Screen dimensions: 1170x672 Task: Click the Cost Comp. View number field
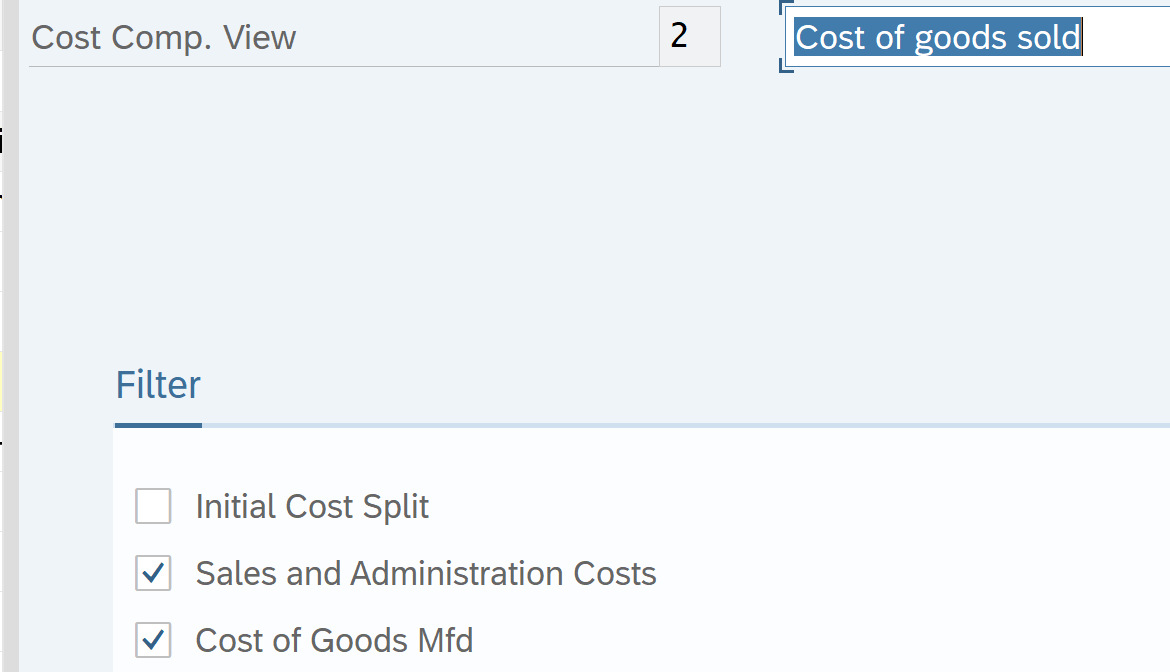click(x=689, y=37)
